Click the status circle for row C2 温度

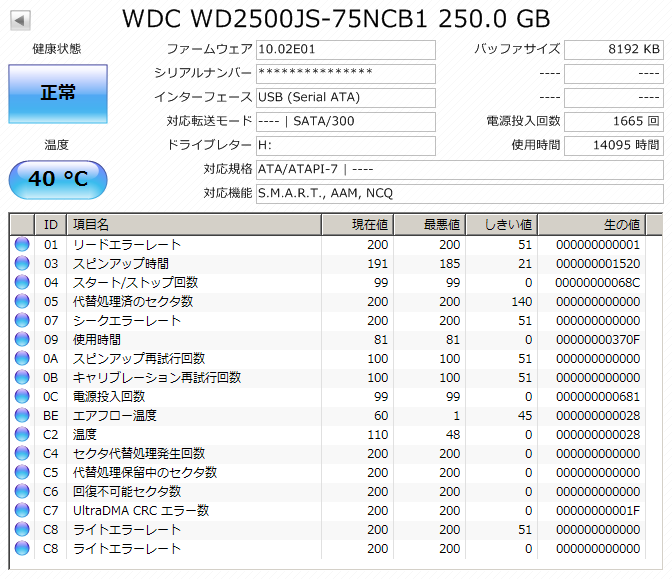pos(22,434)
